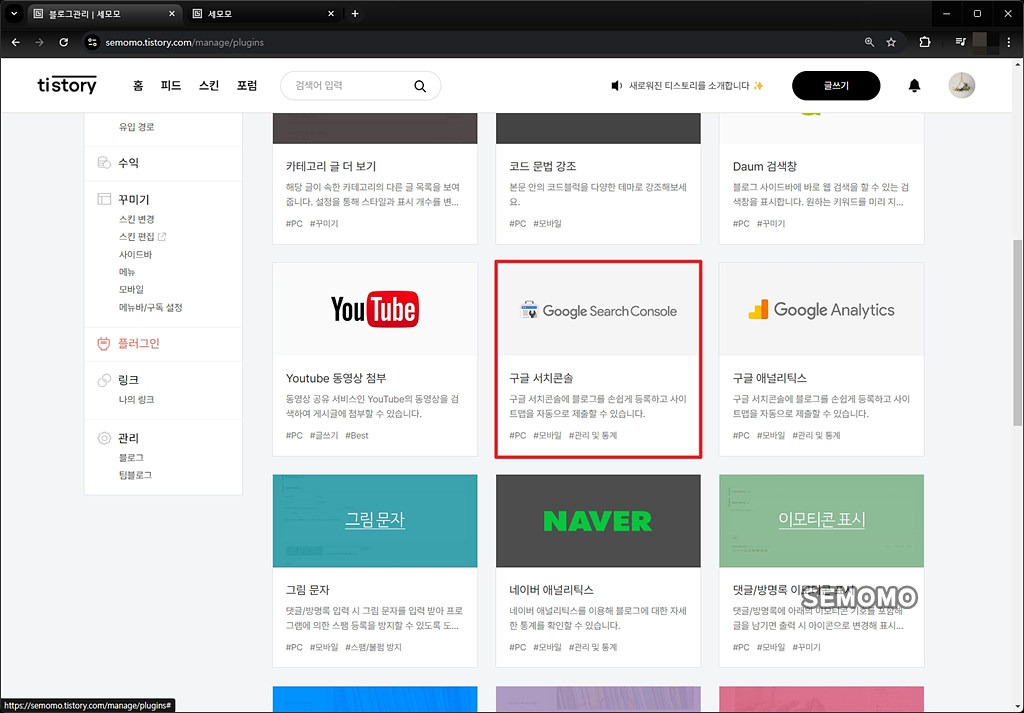Click the speaker announcement icon

coord(616,86)
